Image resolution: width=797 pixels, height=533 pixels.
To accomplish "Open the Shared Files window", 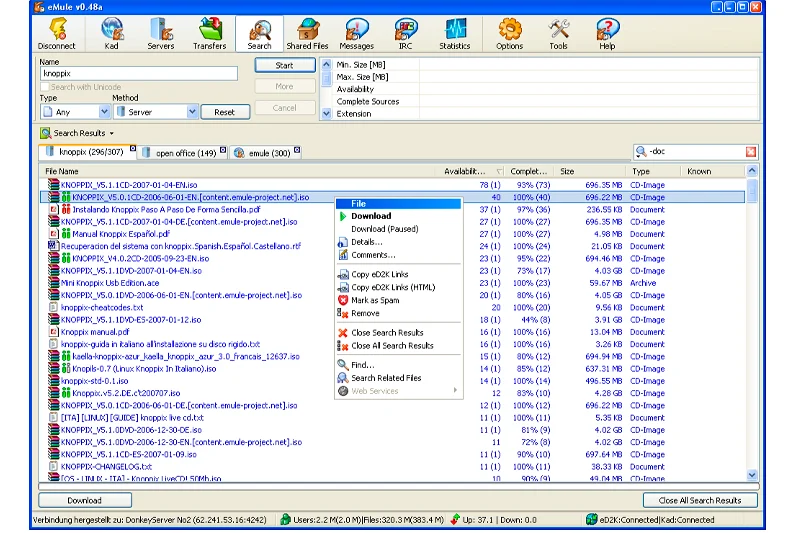I will (307, 33).
